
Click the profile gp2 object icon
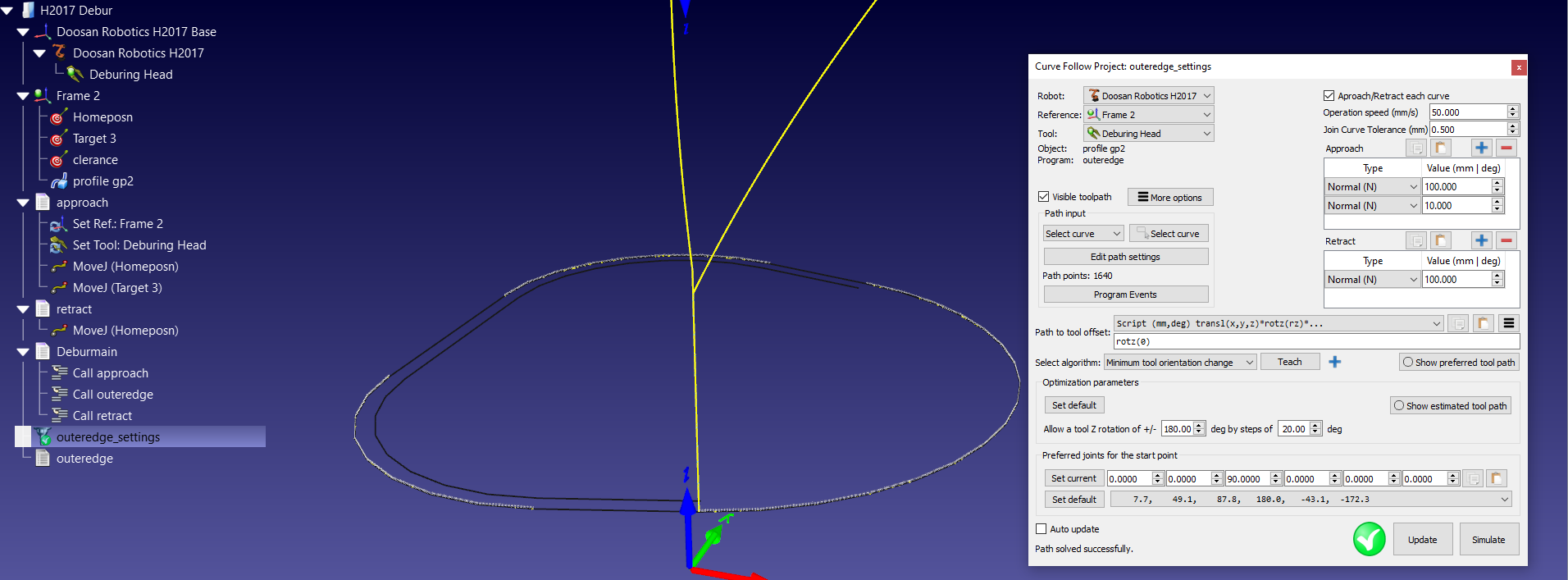click(59, 181)
